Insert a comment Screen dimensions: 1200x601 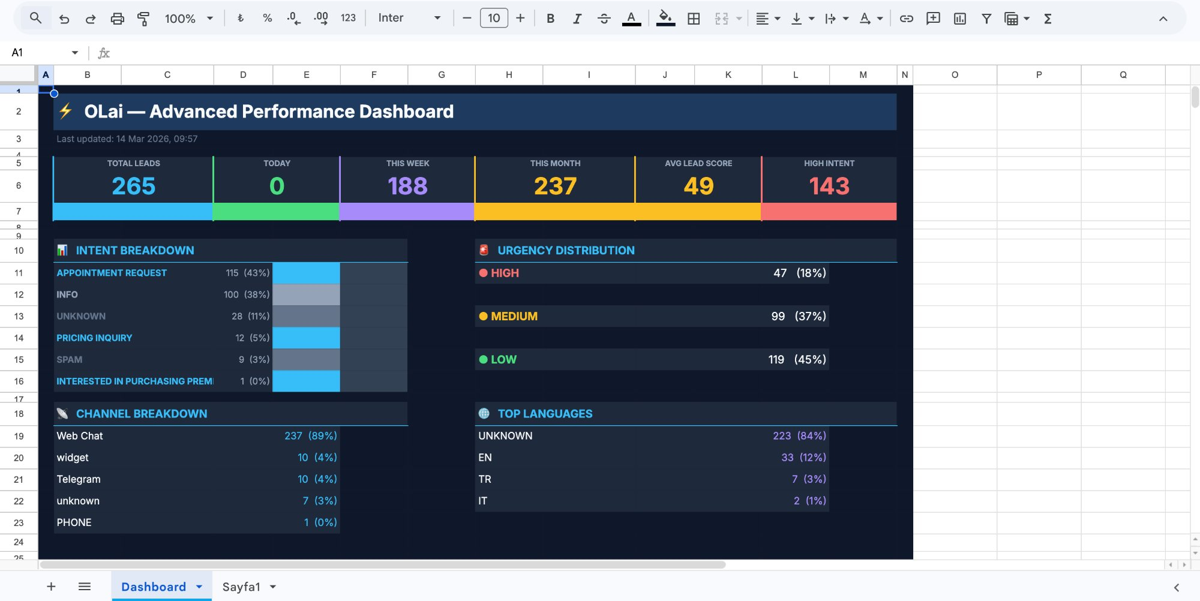(932, 17)
